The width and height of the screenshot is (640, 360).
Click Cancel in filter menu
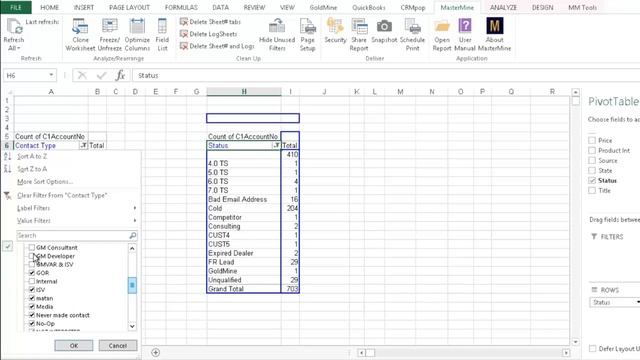tap(118, 346)
